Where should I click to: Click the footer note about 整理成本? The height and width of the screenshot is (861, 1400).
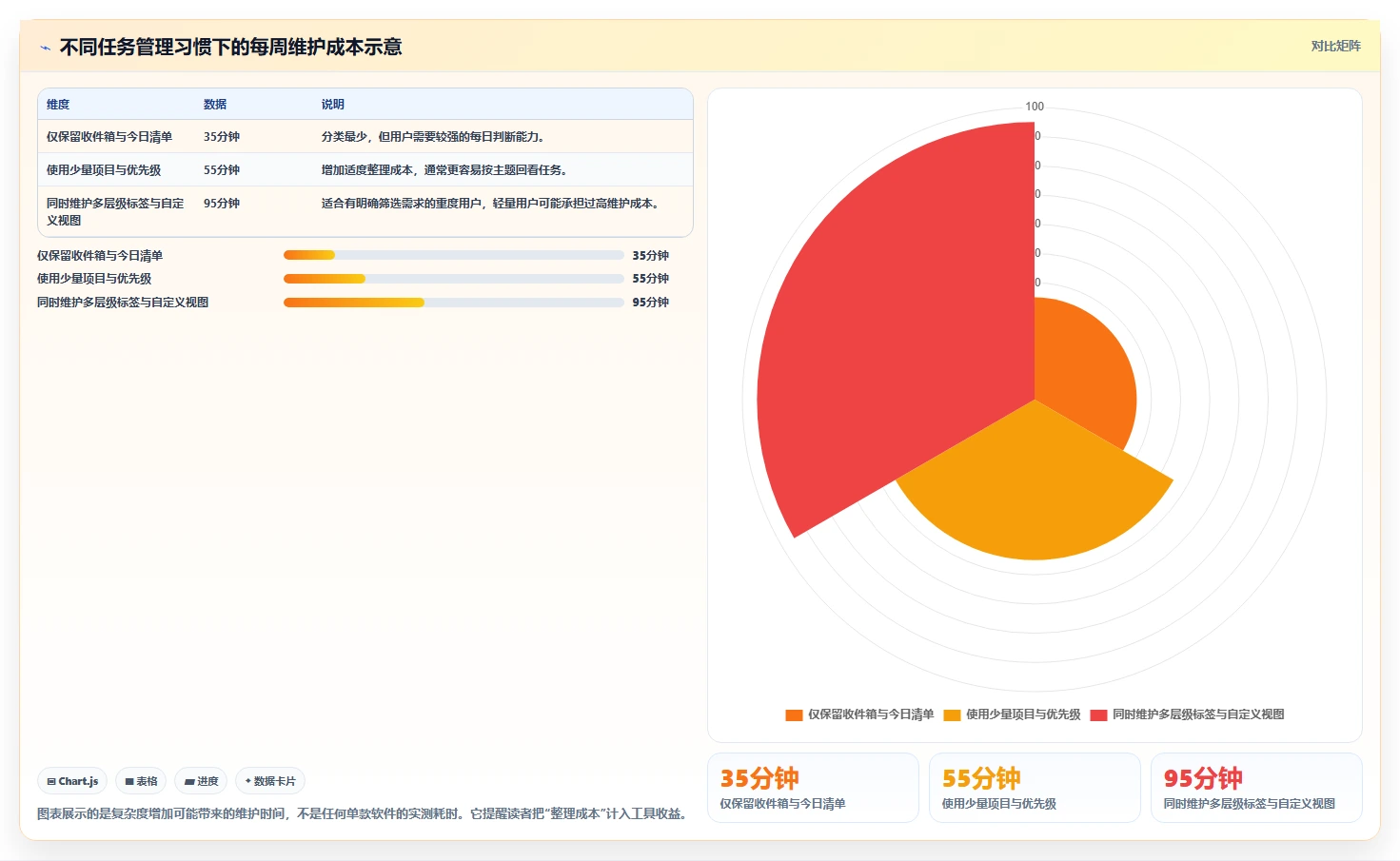[364, 814]
